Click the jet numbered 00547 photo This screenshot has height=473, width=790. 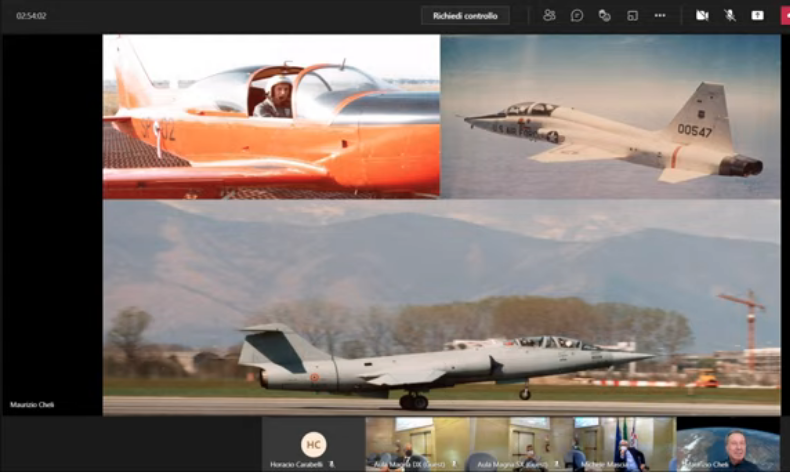click(610, 116)
